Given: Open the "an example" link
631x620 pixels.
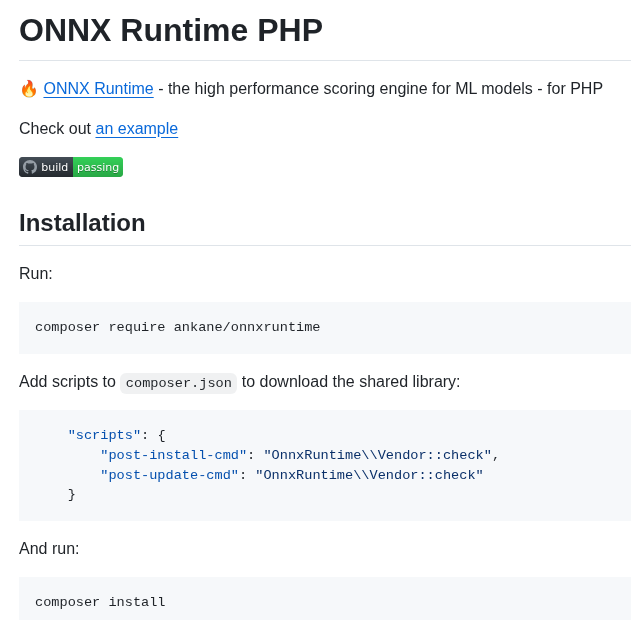Looking at the screenshot, I should pyautogui.click(x=136, y=129).
